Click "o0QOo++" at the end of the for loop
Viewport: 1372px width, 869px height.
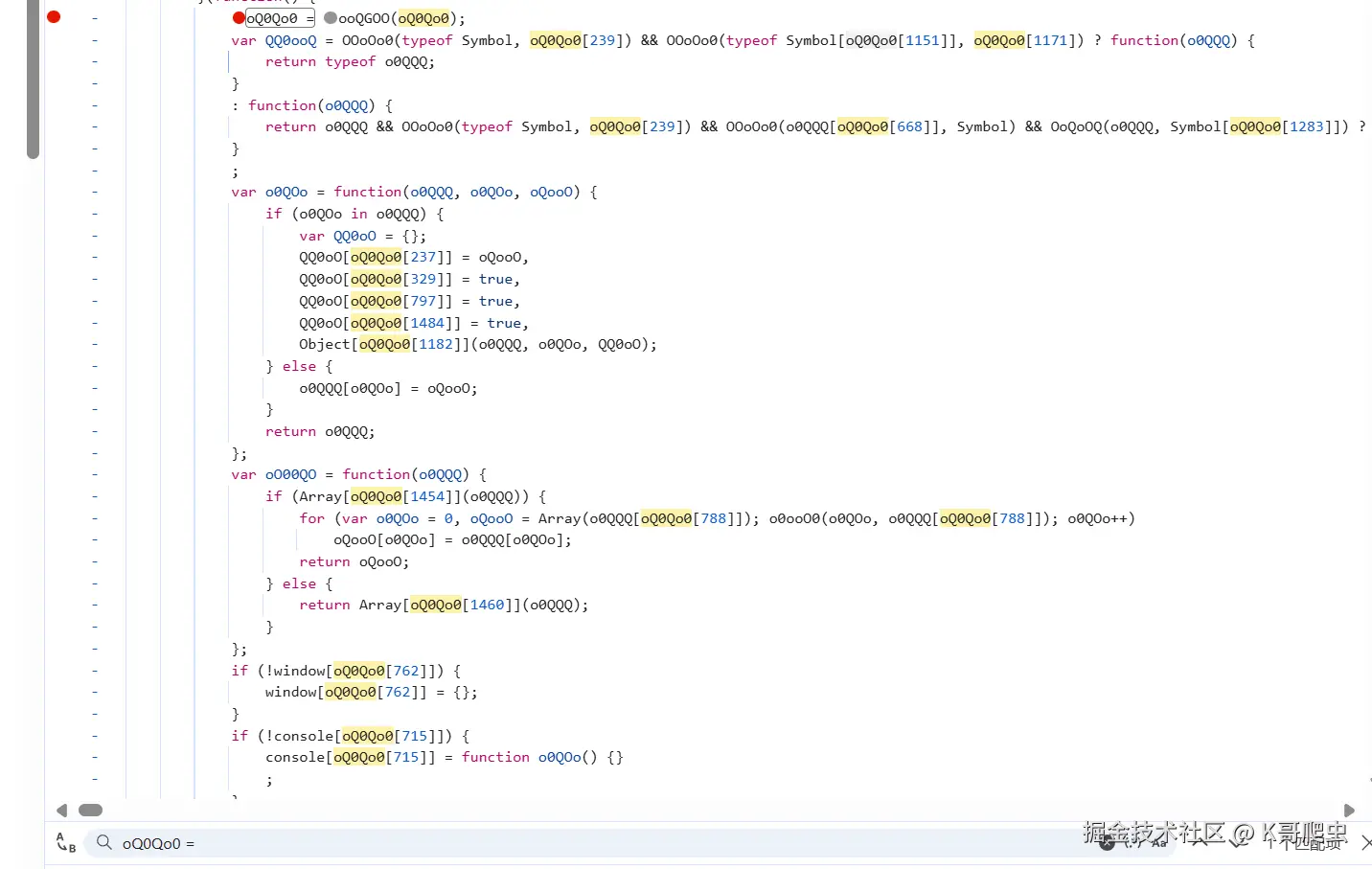[x=1097, y=518]
